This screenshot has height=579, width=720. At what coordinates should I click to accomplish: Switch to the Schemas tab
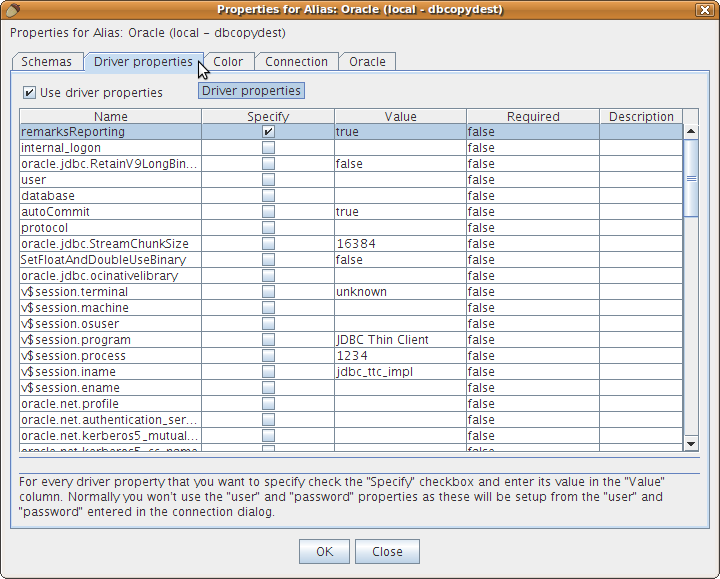[x=47, y=62]
